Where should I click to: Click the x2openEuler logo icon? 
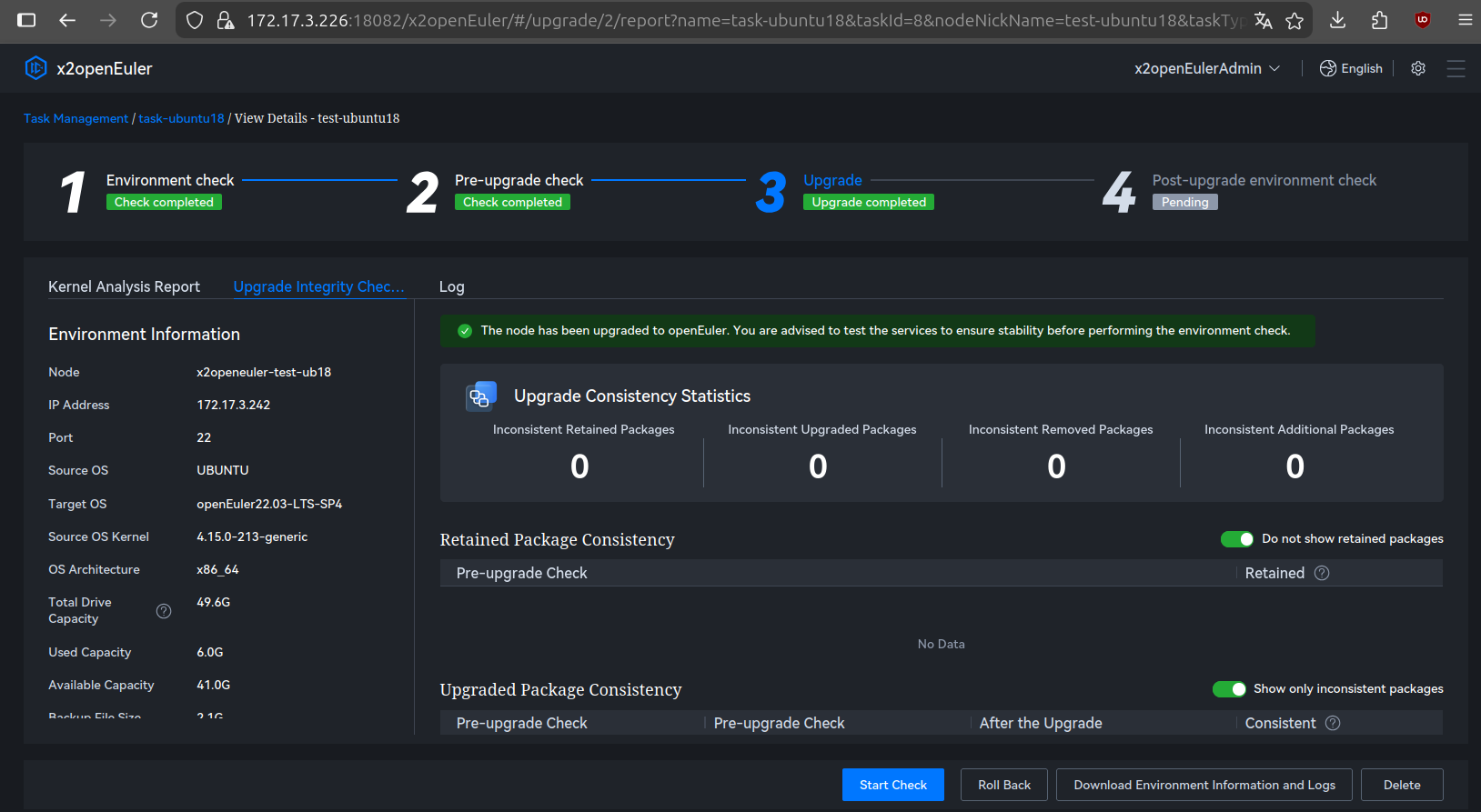coord(35,68)
